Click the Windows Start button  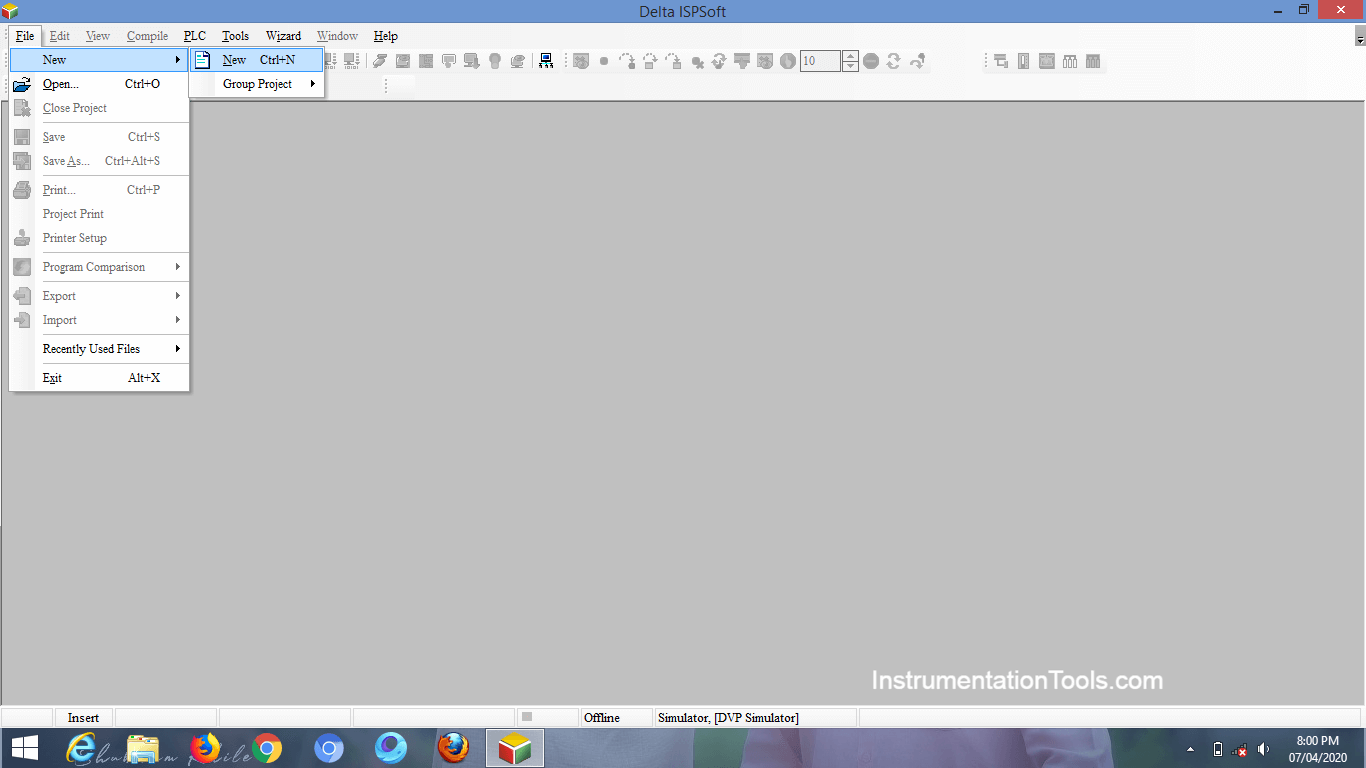coord(25,748)
